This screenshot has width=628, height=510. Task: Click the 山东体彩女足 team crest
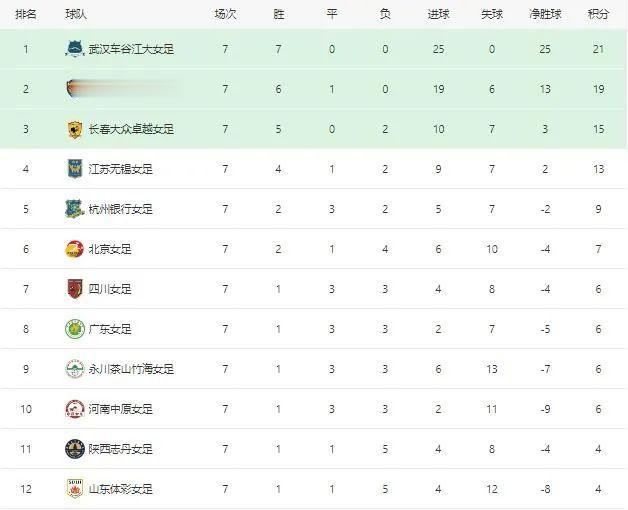(x=75, y=489)
